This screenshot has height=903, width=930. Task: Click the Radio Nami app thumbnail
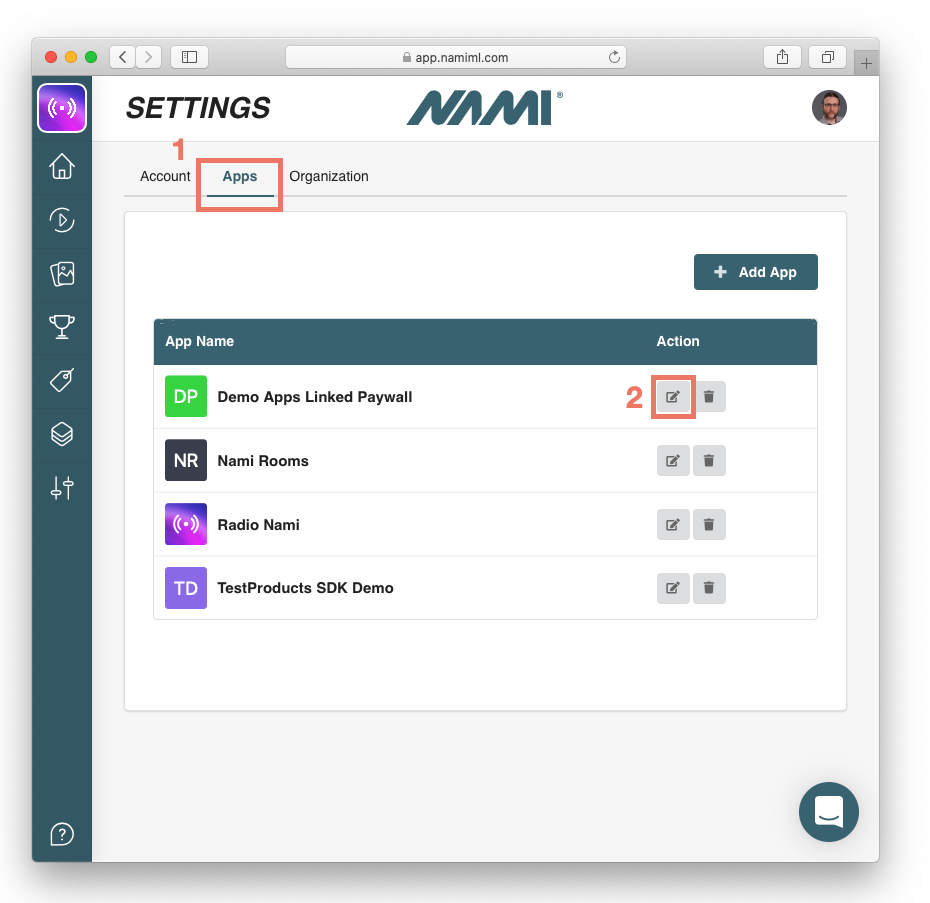(x=186, y=524)
